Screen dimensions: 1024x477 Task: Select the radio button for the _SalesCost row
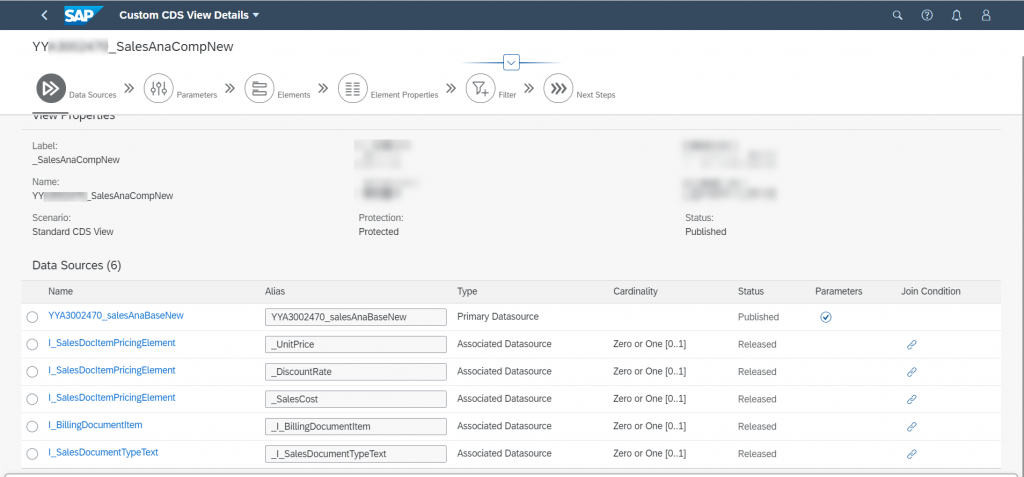pyautogui.click(x=32, y=399)
